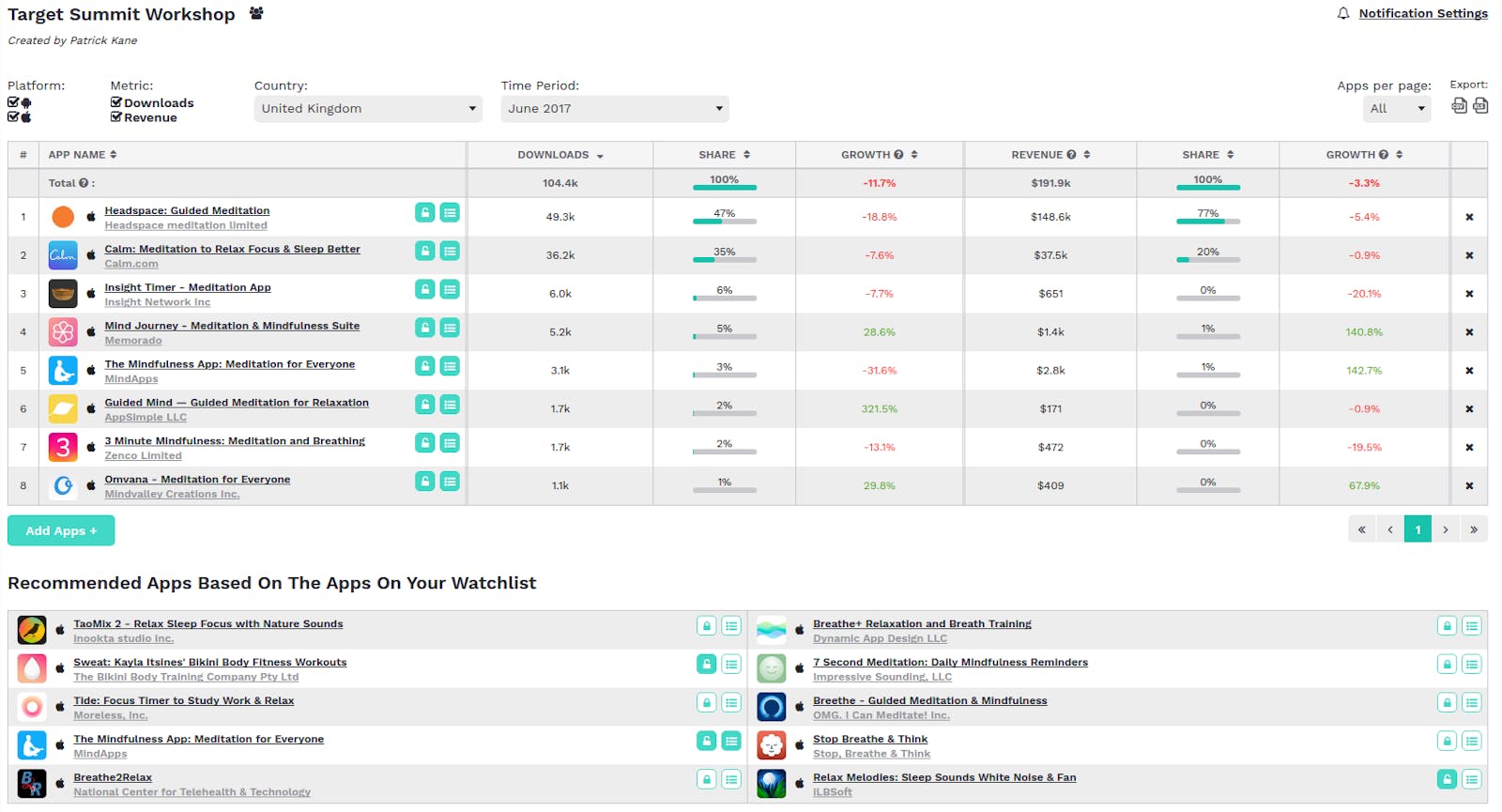Click the TaoMix 2 app icon
1502x812 pixels.
(32, 630)
